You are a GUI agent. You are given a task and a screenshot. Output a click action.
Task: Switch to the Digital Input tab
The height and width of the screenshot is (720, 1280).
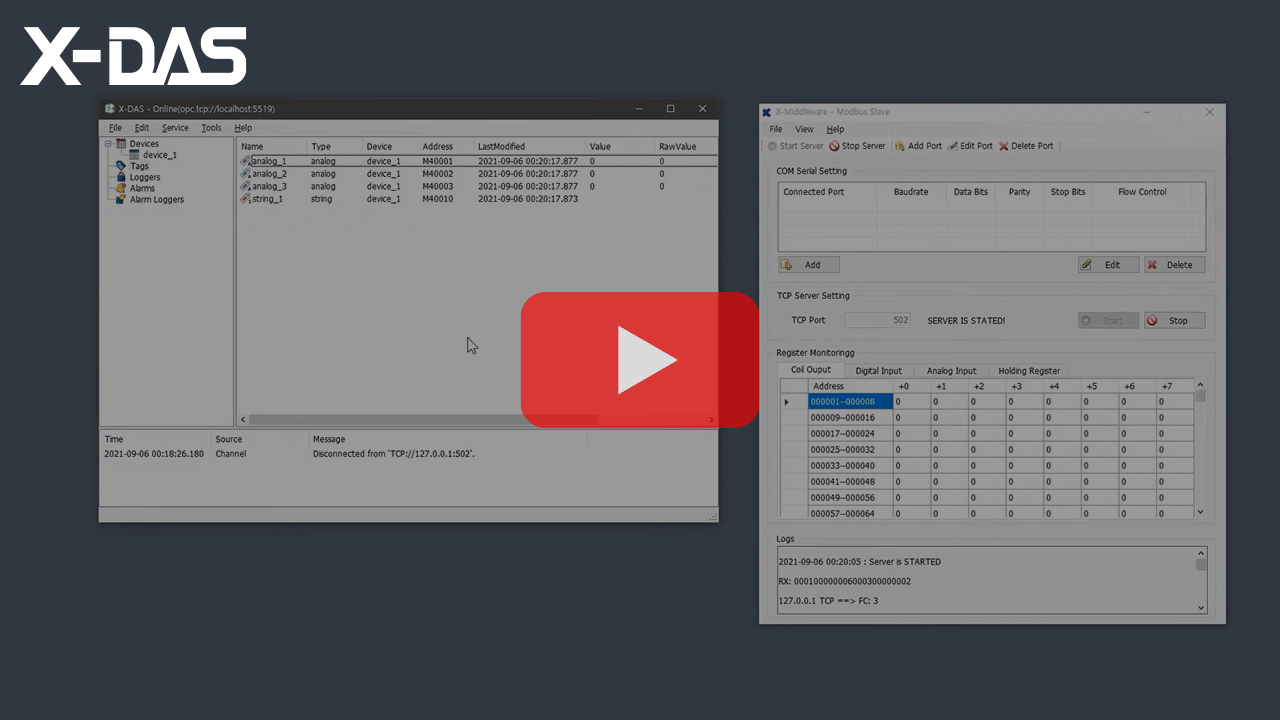[878, 370]
